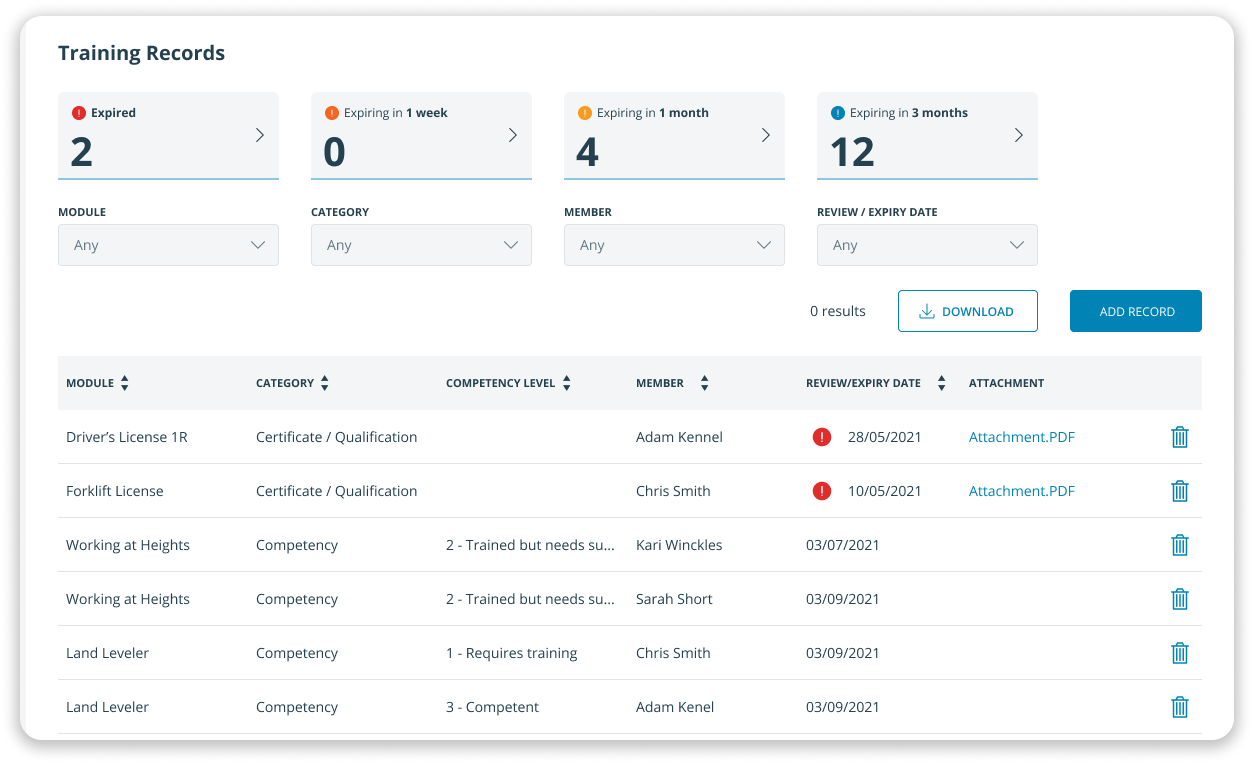Open Expiring in 1 week card arrow
Screen dimensions: 1254x764
[513, 135]
